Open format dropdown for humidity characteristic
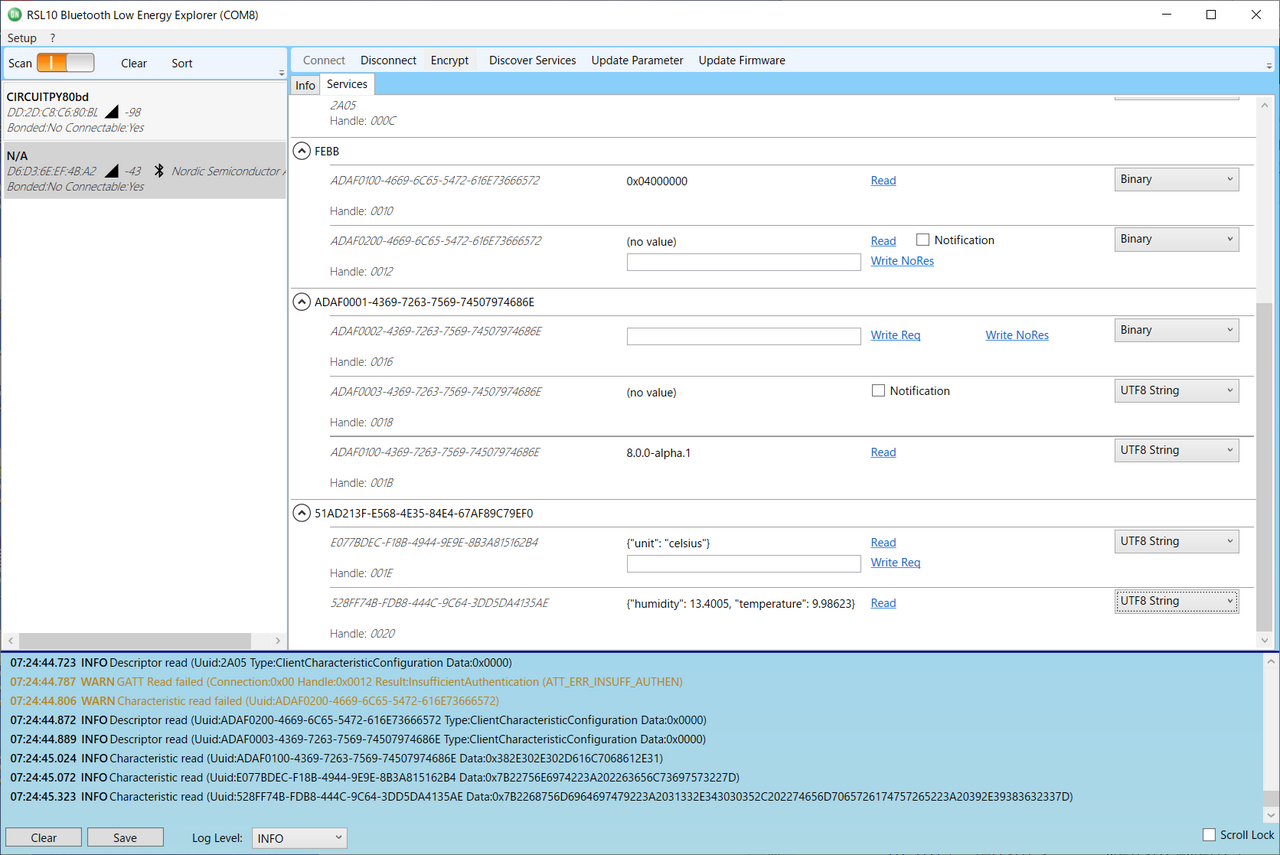The width and height of the screenshot is (1280, 855). (x=1176, y=601)
